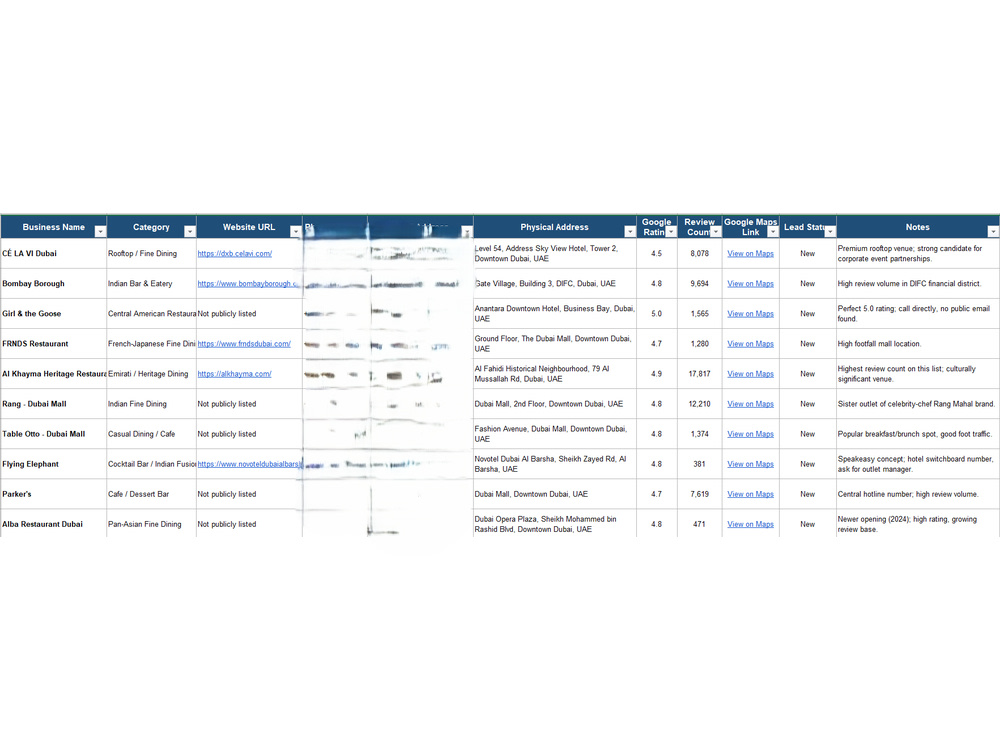Viewport: 1000px width, 750px height.
Task: Open the Physical Address filter dropdown
Action: tap(629, 232)
